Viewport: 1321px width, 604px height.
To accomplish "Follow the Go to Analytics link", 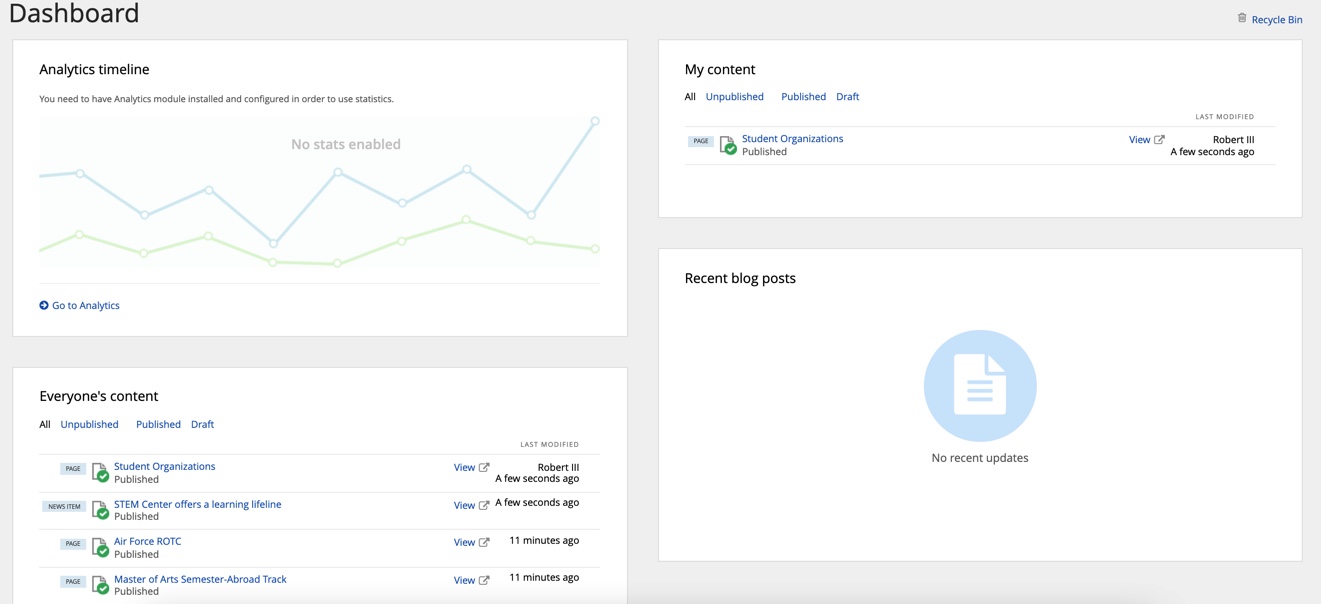I will point(84,305).
